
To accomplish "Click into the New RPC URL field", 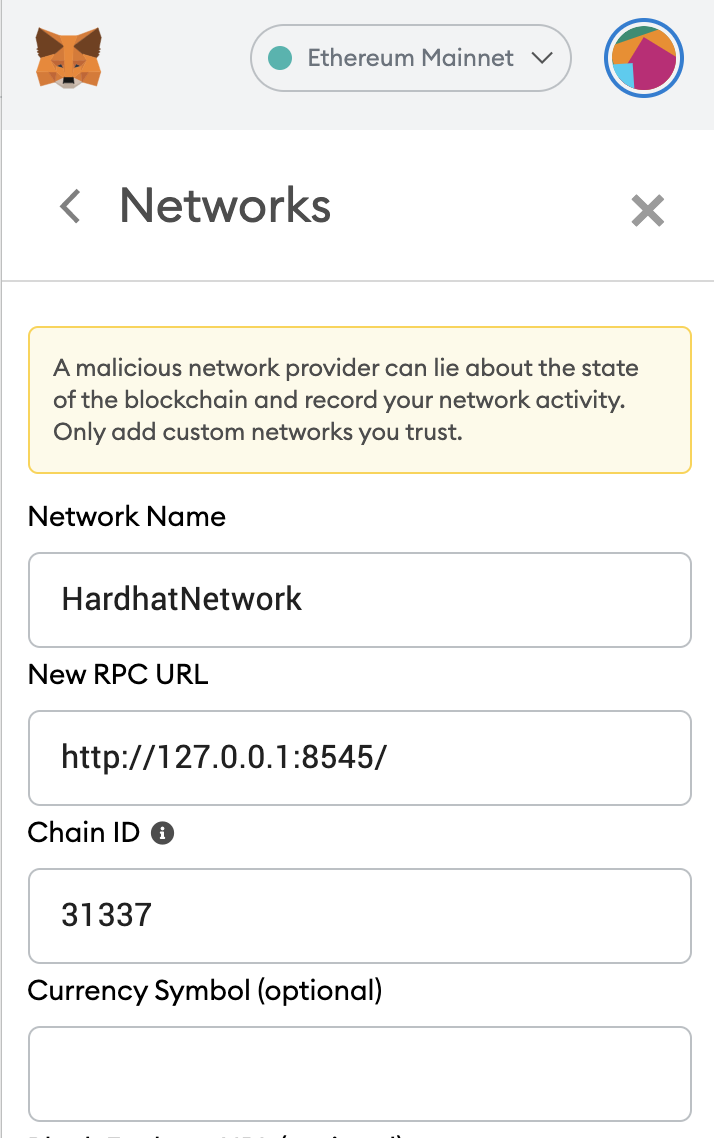I will point(360,758).
